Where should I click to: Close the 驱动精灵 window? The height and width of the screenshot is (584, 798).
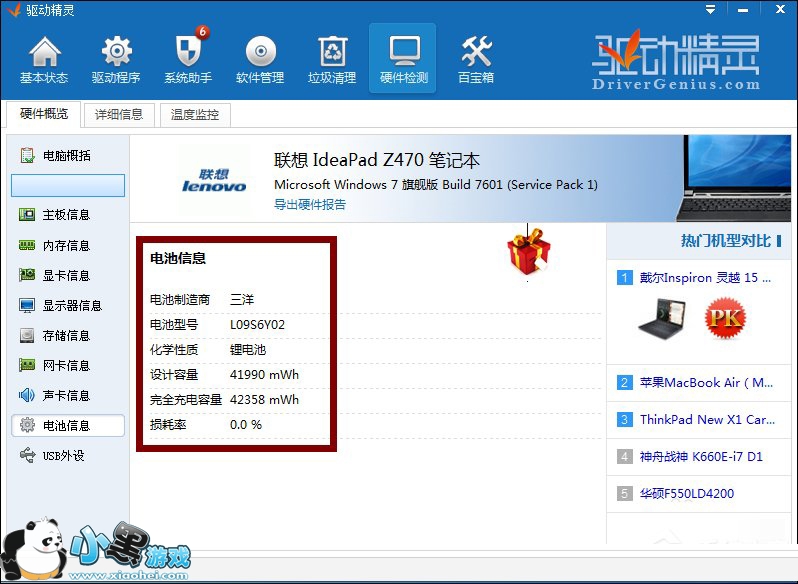(780, 9)
